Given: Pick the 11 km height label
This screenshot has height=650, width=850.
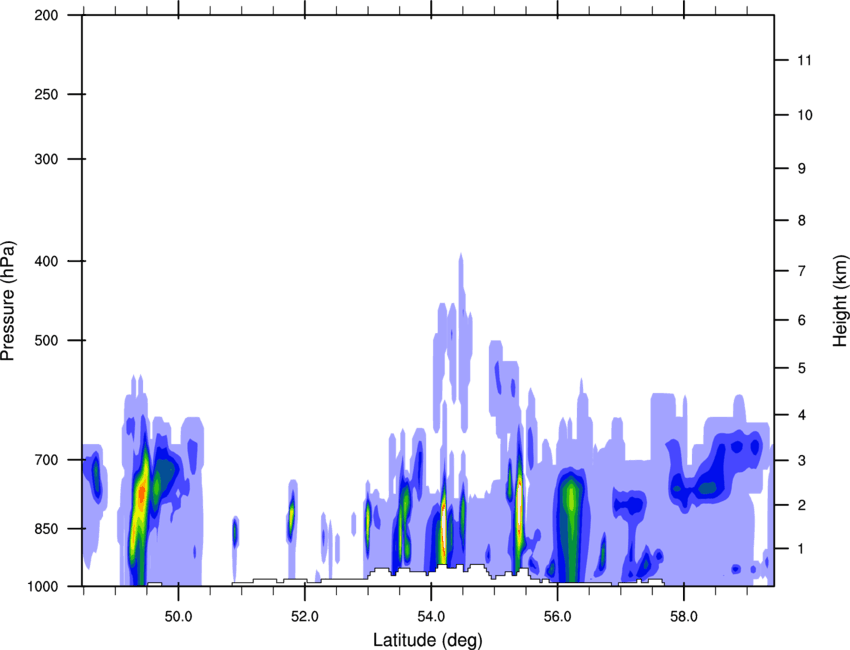Looking at the screenshot, I should tap(804, 60).
